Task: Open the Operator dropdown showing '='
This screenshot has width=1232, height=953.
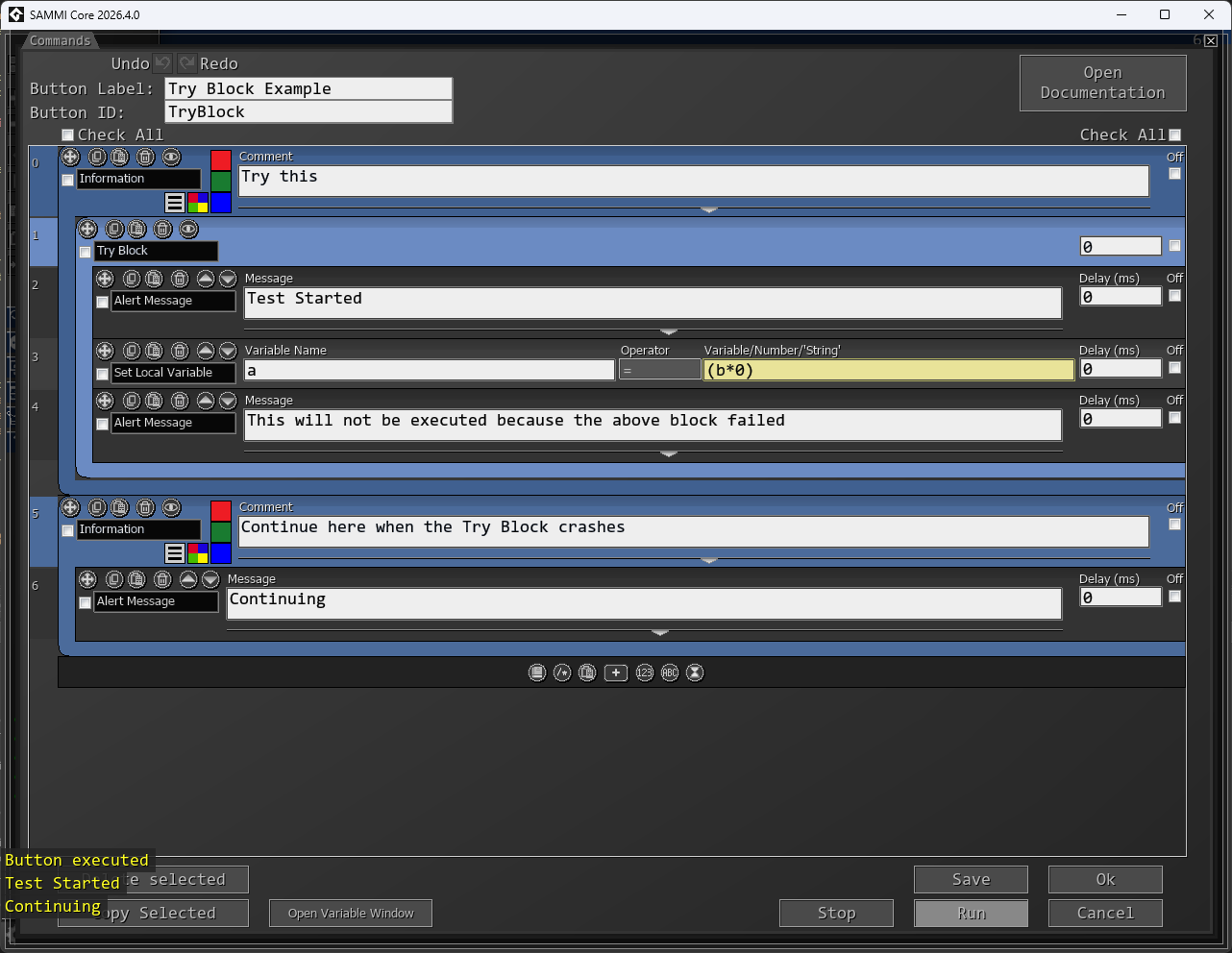Action: click(660, 370)
